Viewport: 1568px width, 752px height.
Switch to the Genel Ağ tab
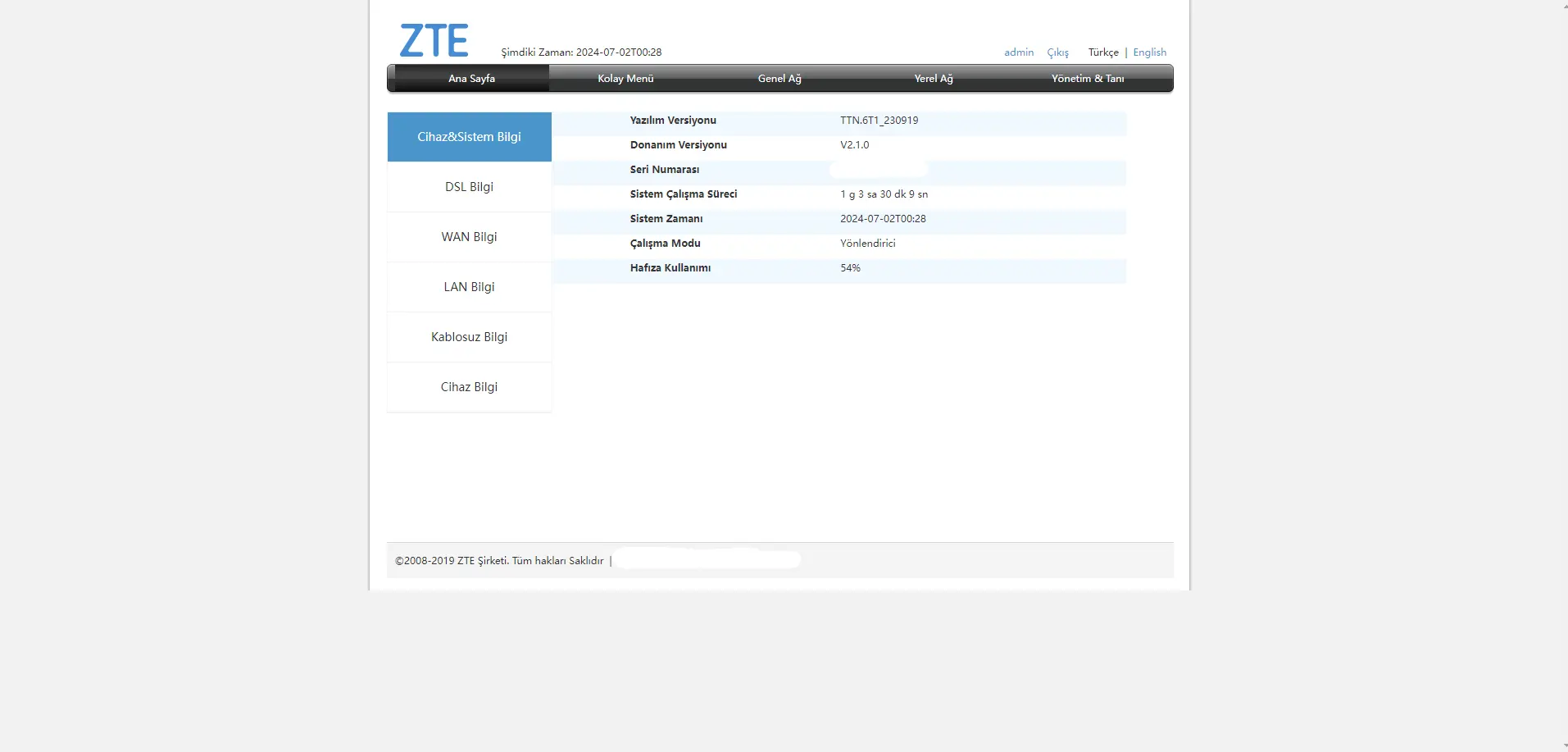[x=779, y=79]
